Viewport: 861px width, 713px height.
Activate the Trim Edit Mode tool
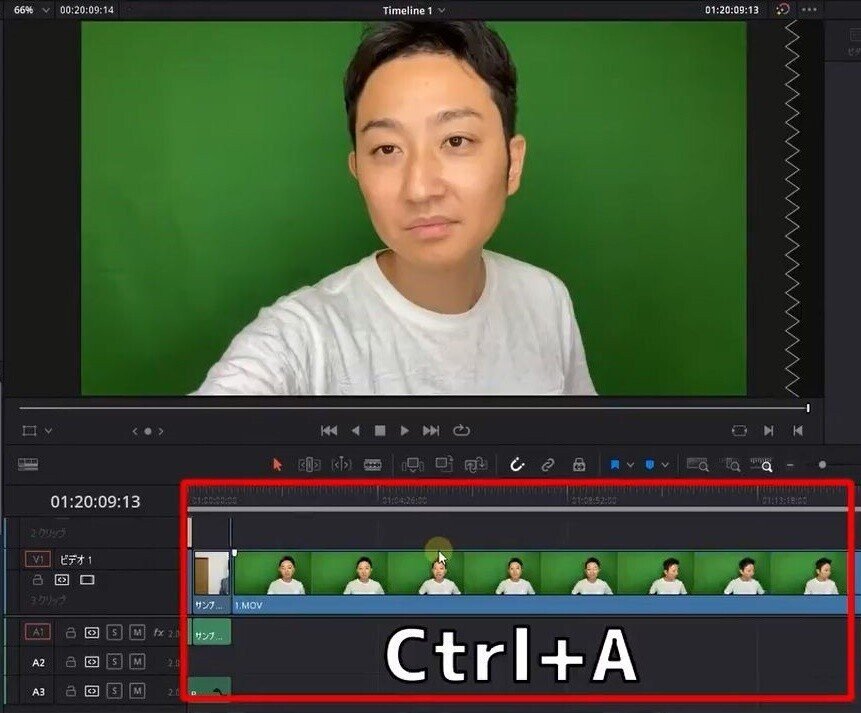309,465
